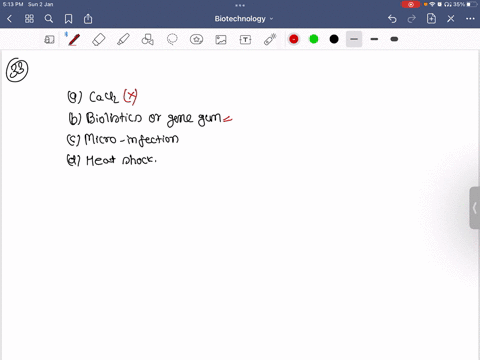Image resolution: width=480 pixels, height=360 pixels.
Task: Open the side panel handle
Action: tap(475, 208)
